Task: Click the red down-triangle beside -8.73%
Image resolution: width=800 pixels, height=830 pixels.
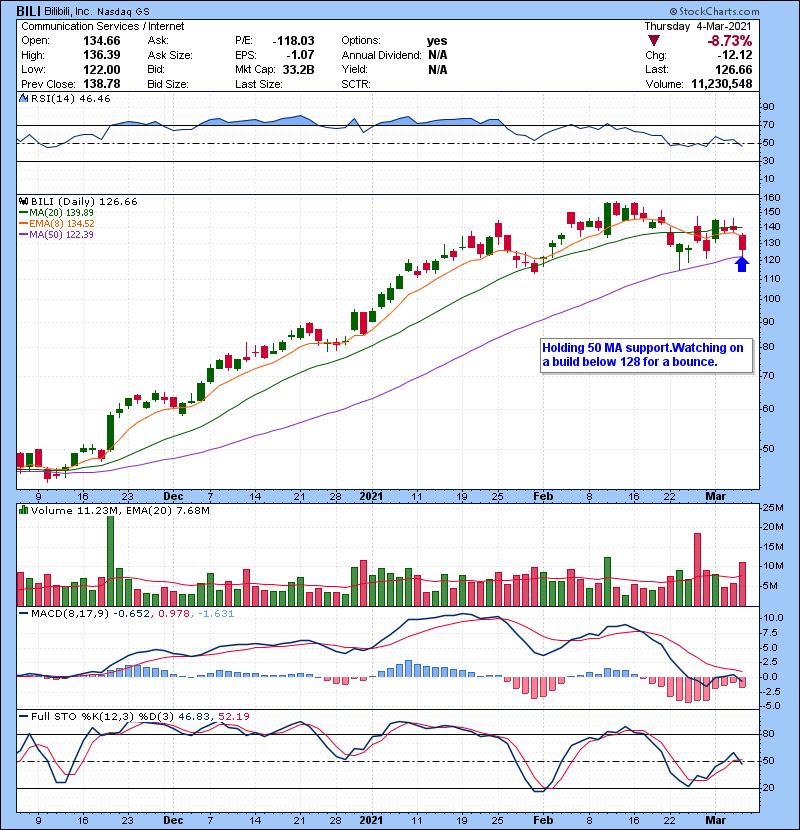Action: tap(654, 41)
